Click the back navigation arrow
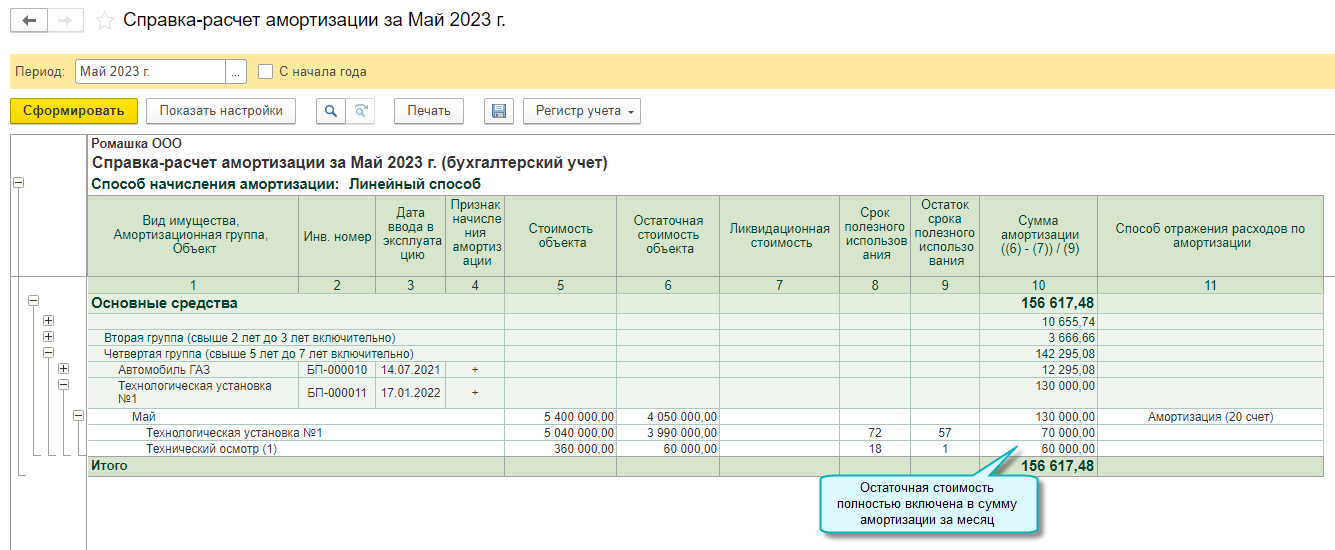Screen dimensions: 1335x550 (x=28, y=20)
